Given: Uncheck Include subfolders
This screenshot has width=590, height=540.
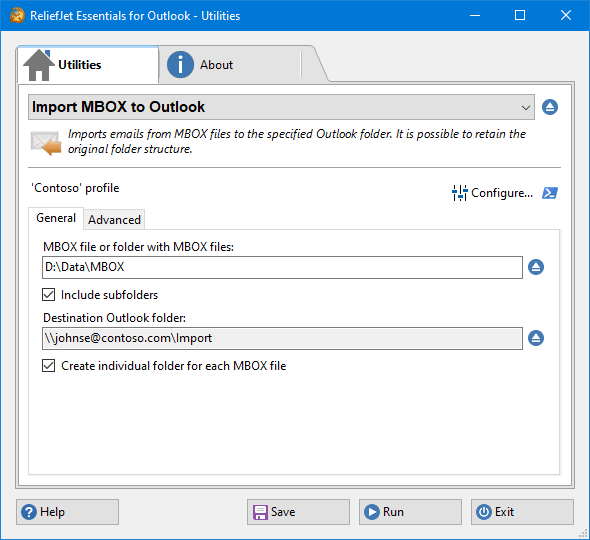Looking at the screenshot, I should coord(49,295).
